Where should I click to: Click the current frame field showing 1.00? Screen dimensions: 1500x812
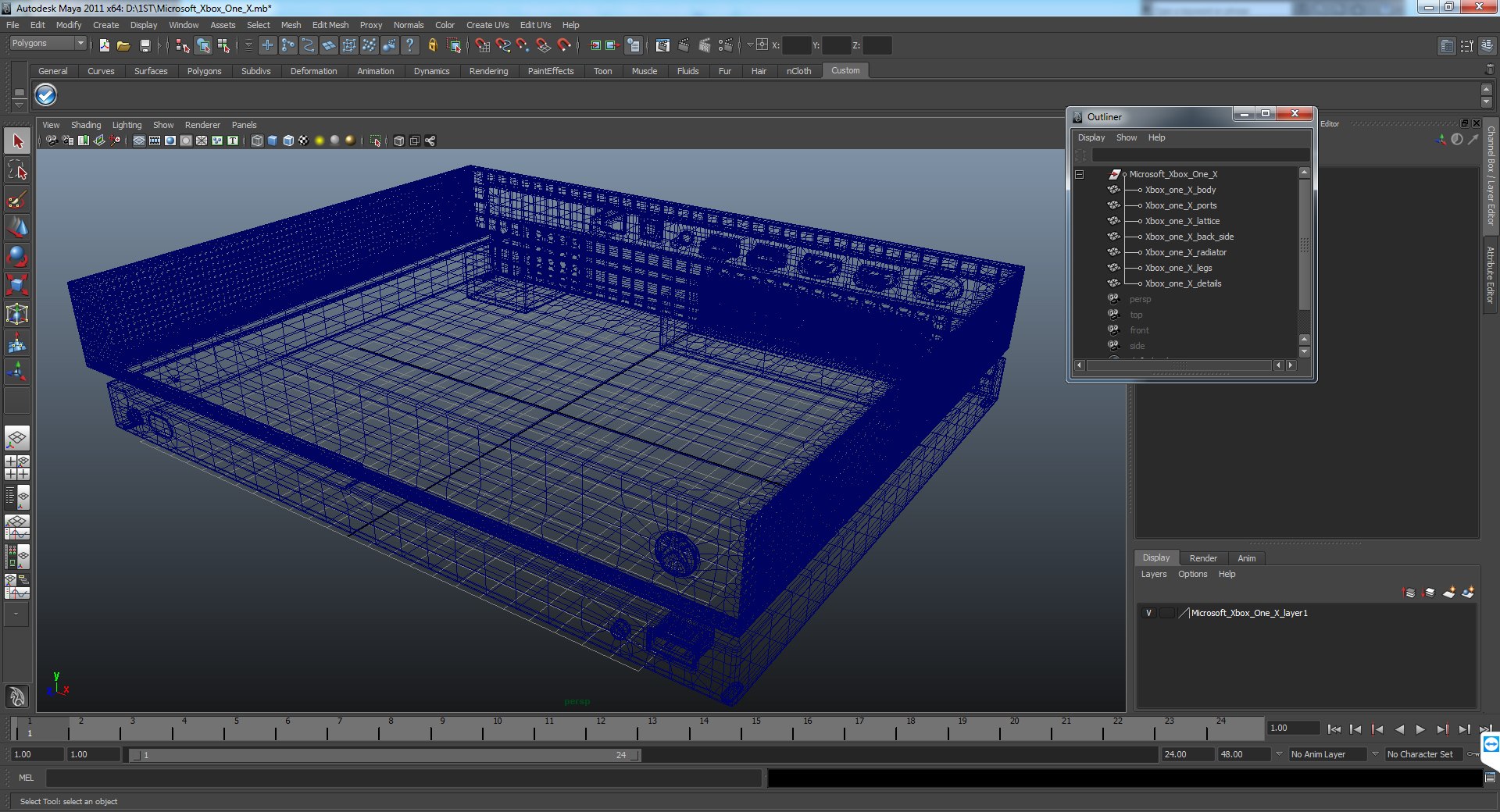(1293, 728)
